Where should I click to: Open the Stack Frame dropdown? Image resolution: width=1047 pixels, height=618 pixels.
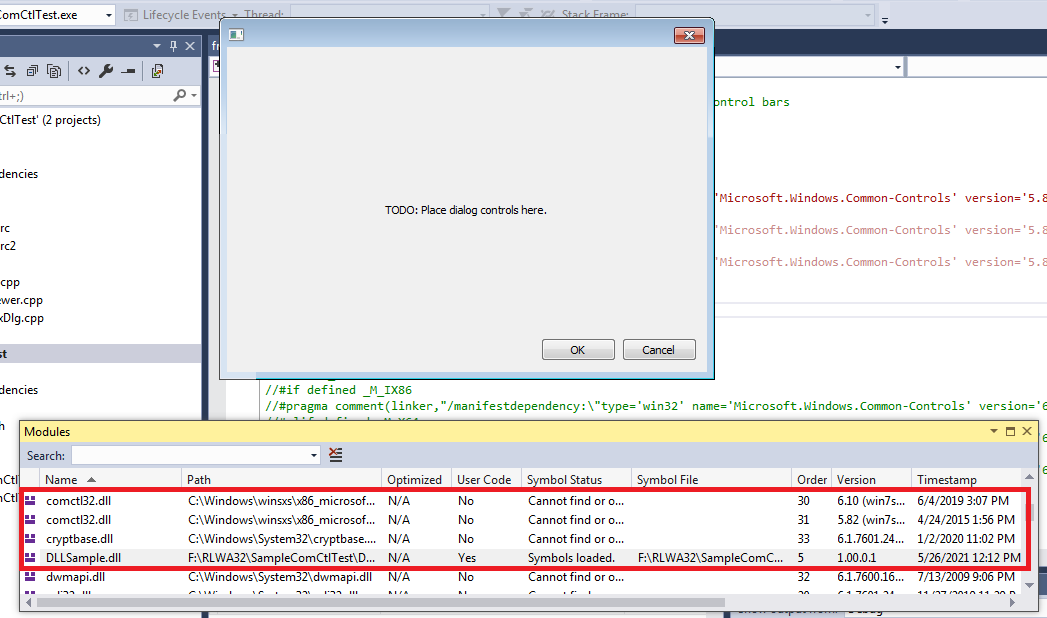[867, 15]
